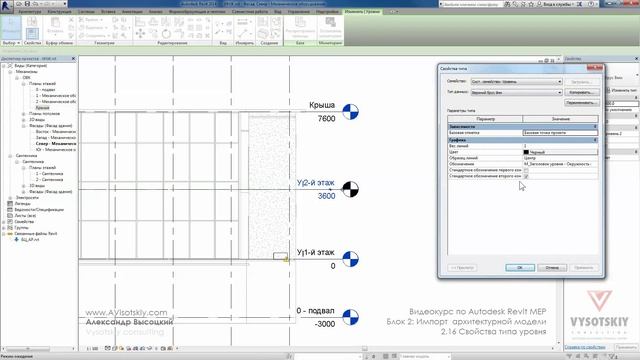This screenshot has width=640, height=360.
Task: Click the Семейства icon in project browser
Action: 10,222
